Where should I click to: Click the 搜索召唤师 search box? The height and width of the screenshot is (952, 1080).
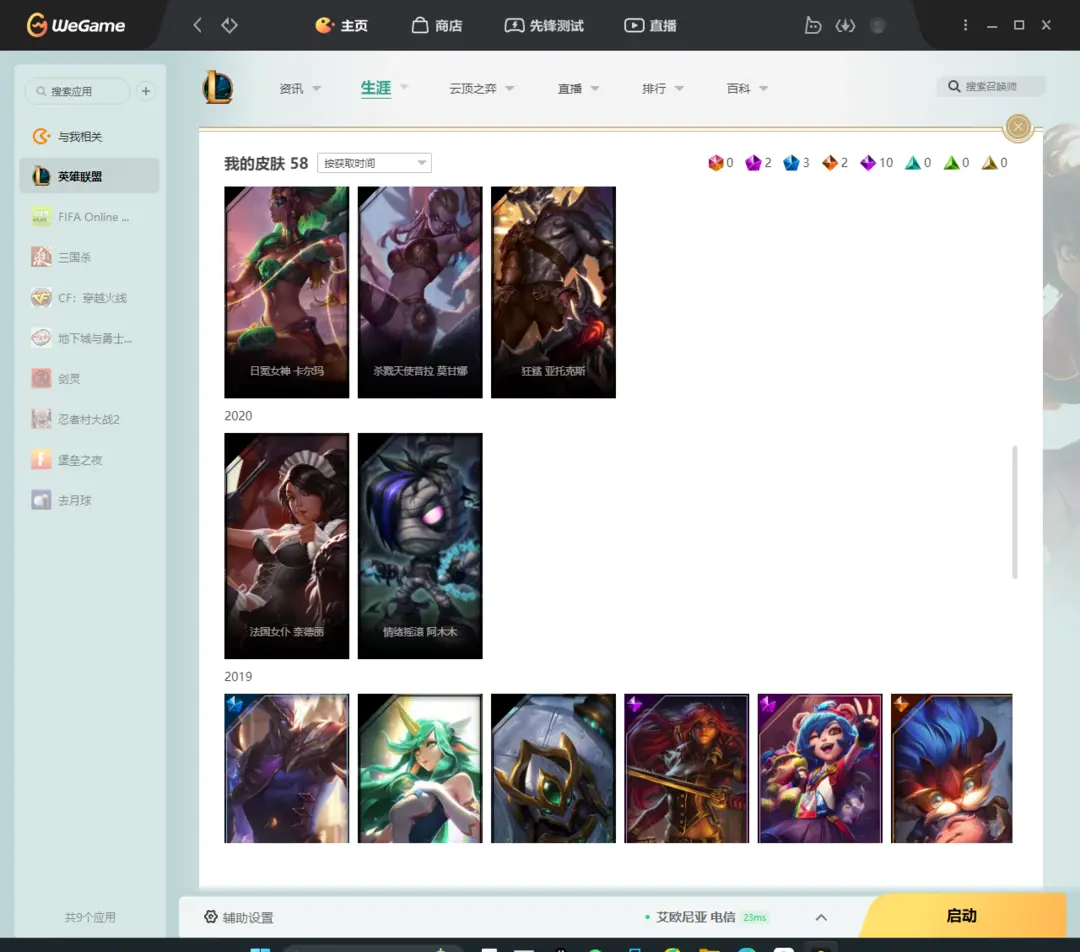[x=990, y=86]
